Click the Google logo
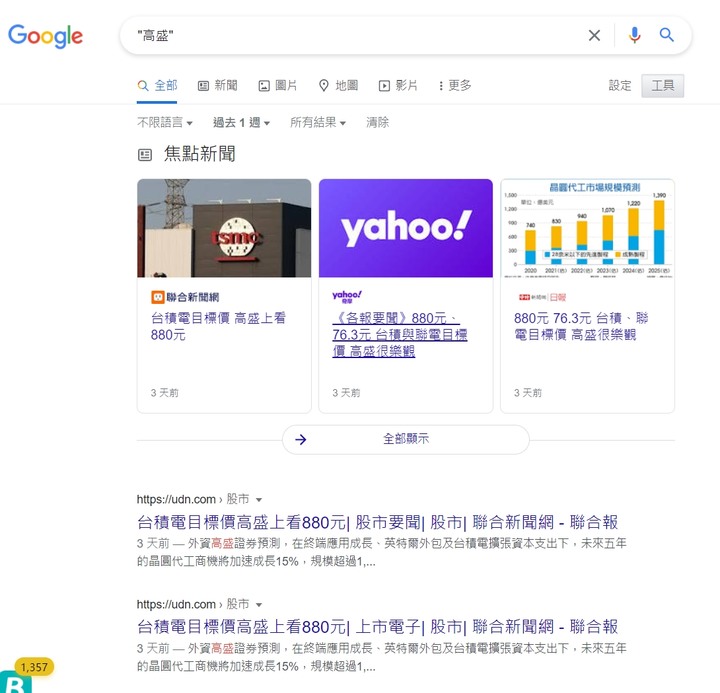This screenshot has width=720, height=693. pos(45,36)
